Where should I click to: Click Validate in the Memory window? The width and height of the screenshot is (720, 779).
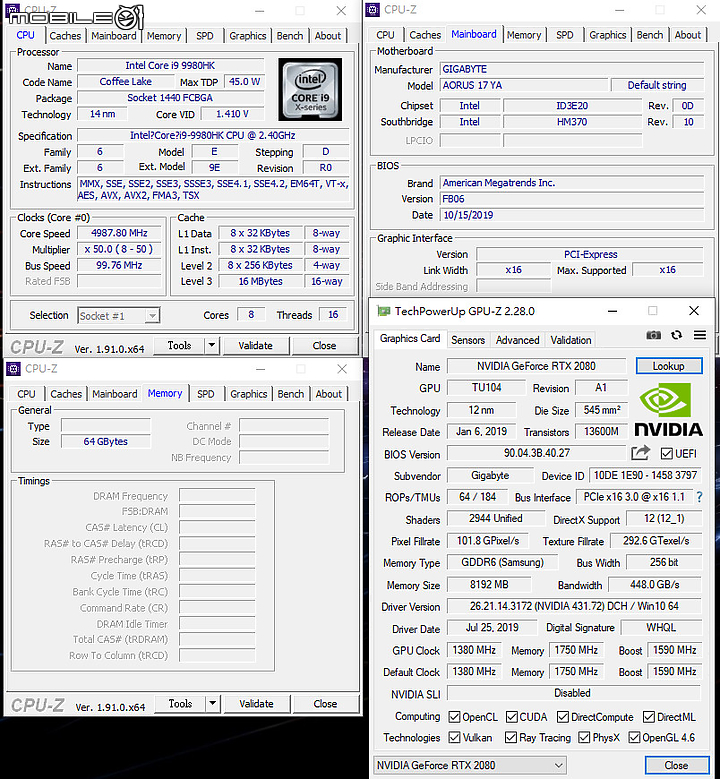click(x=256, y=703)
